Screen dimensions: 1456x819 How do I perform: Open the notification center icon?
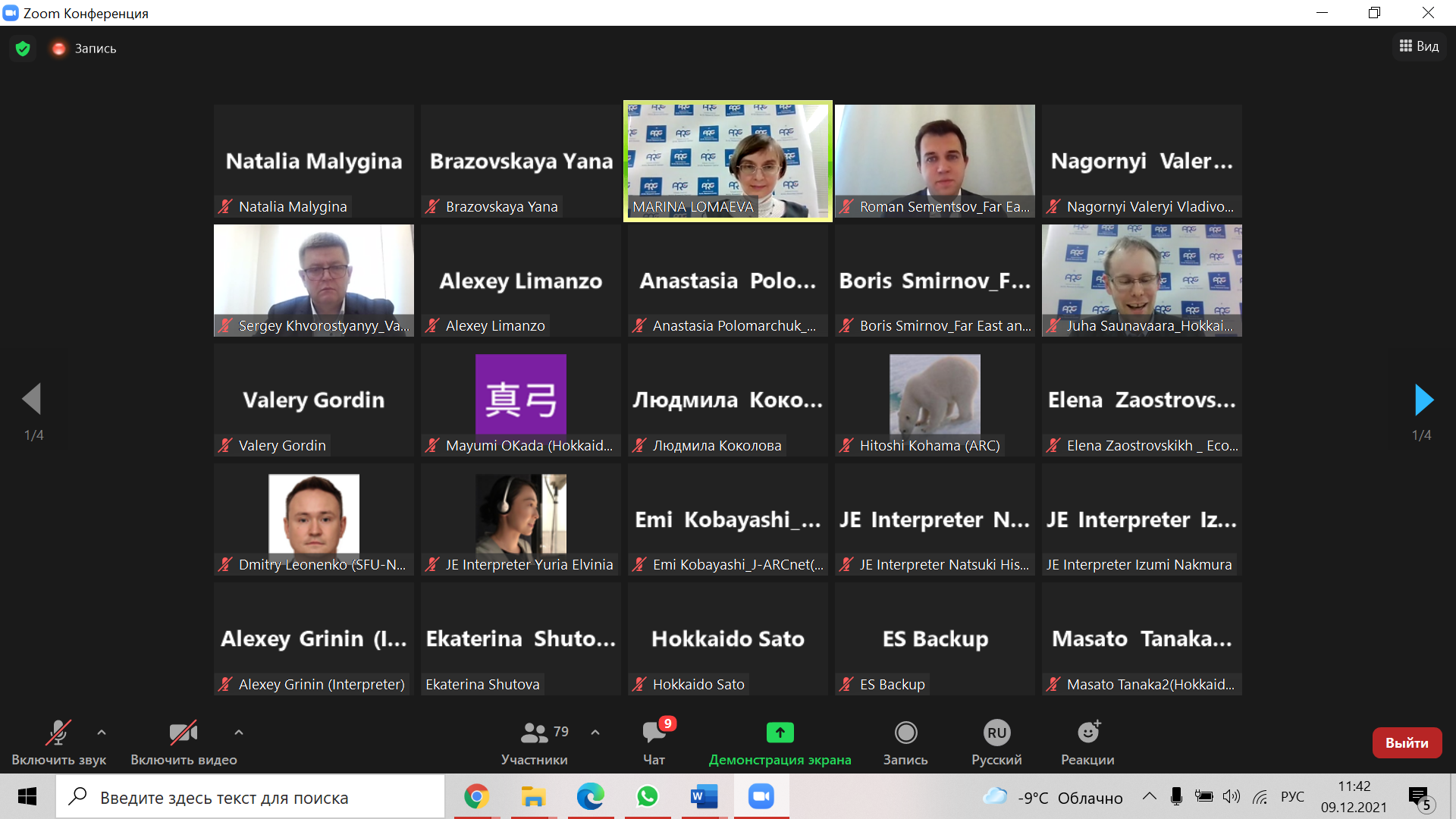tap(1420, 797)
